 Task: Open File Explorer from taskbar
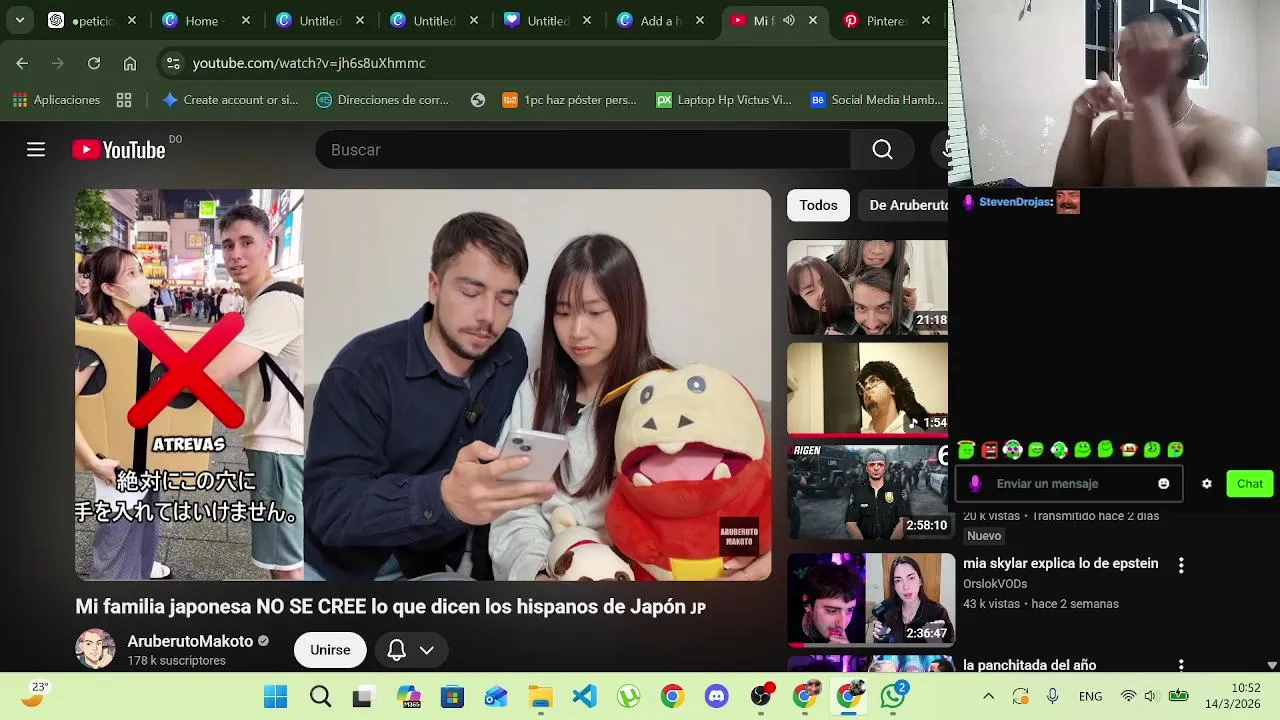pyautogui.click(x=540, y=696)
